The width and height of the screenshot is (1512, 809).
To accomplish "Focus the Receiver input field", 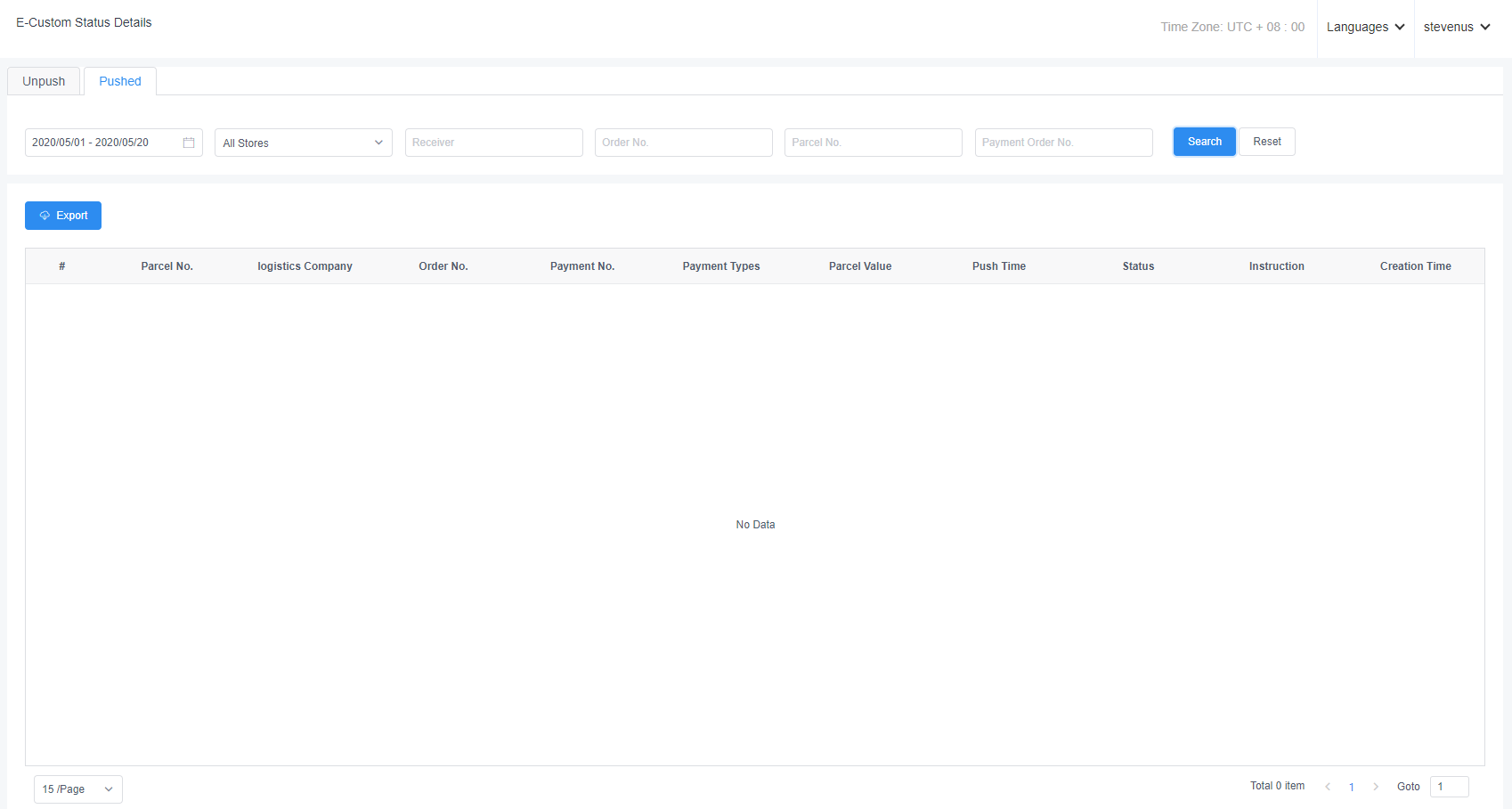I will point(493,143).
